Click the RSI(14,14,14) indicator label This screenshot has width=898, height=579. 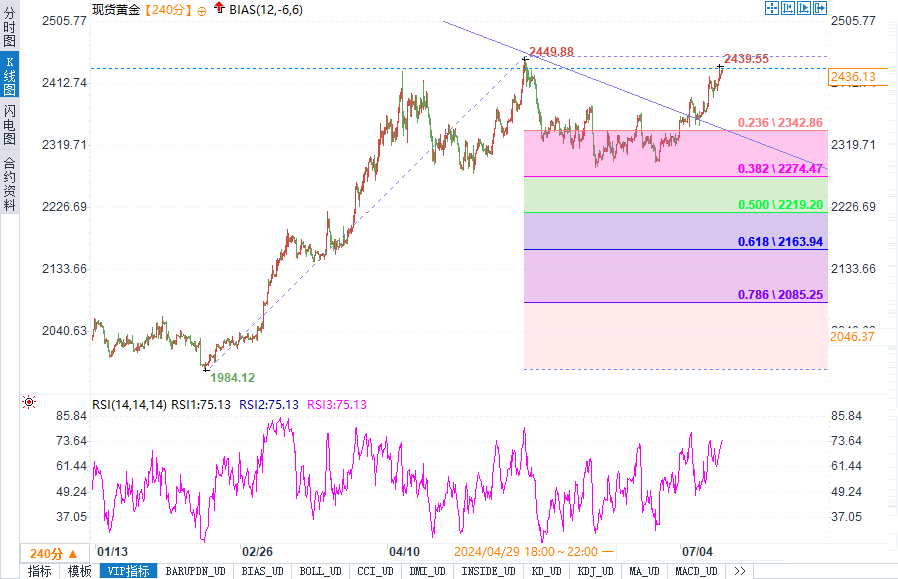click(129, 405)
